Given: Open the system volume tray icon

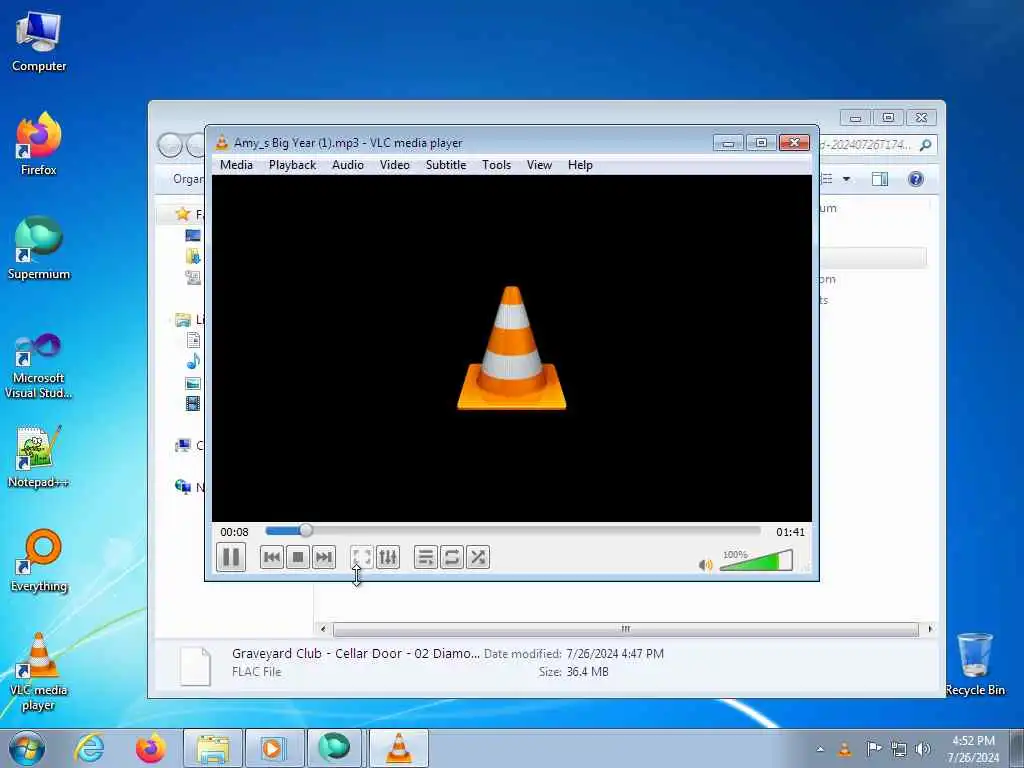Looking at the screenshot, I should (x=923, y=749).
